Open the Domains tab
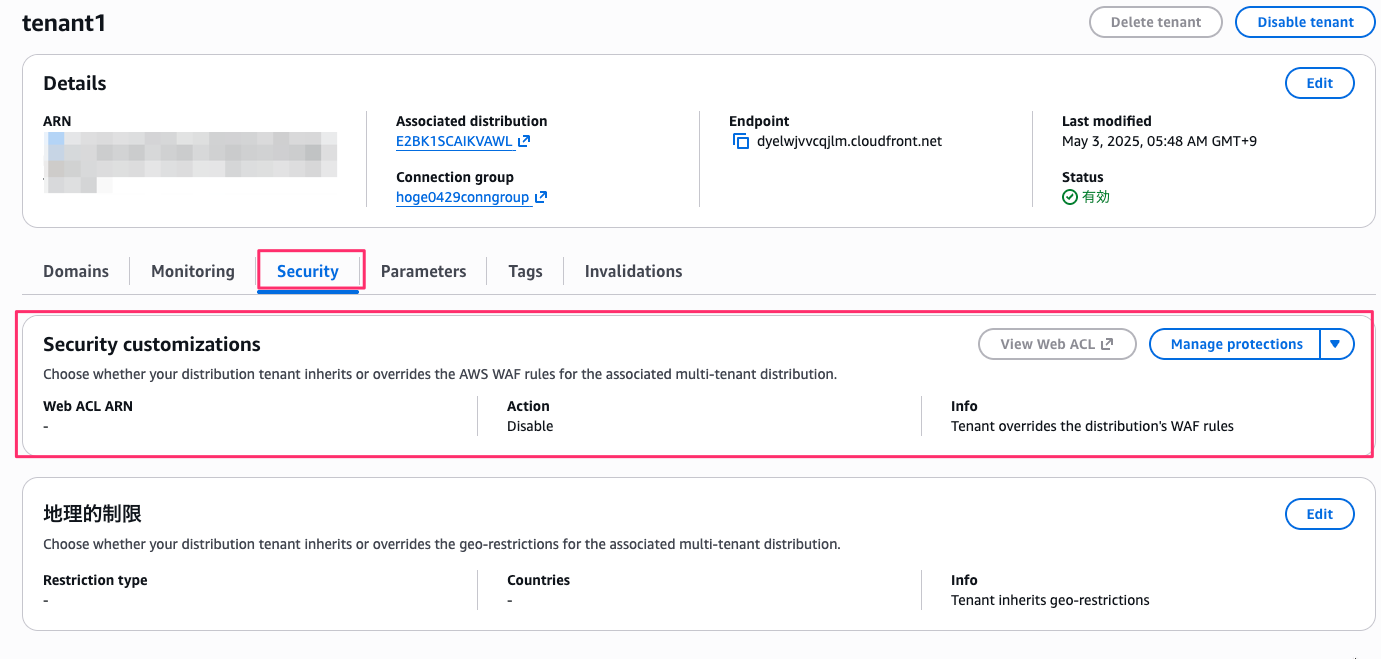The width and height of the screenshot is (1381, 659). click(76, 271)
